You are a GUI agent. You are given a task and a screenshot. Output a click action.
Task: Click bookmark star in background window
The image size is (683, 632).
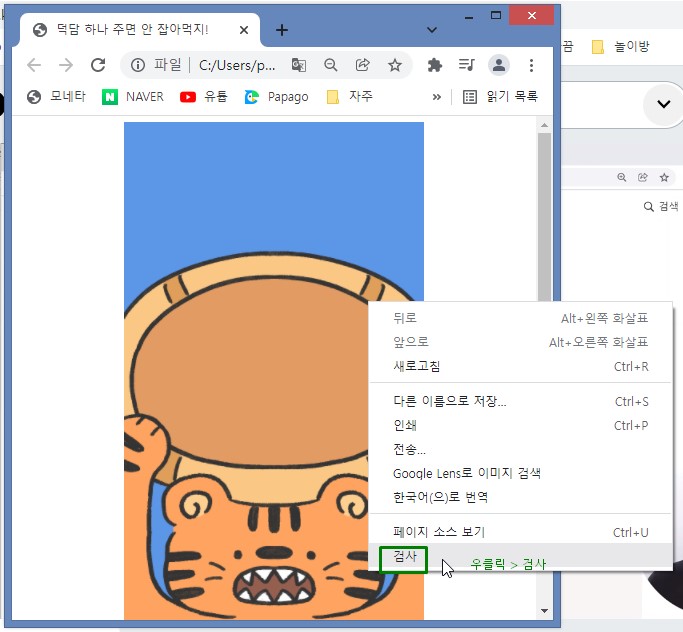(x=664, y=177)
